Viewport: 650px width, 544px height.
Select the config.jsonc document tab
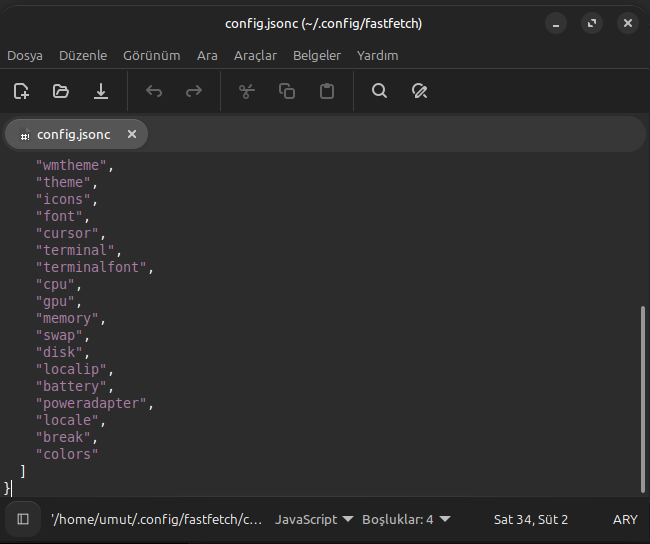(76, 134)
